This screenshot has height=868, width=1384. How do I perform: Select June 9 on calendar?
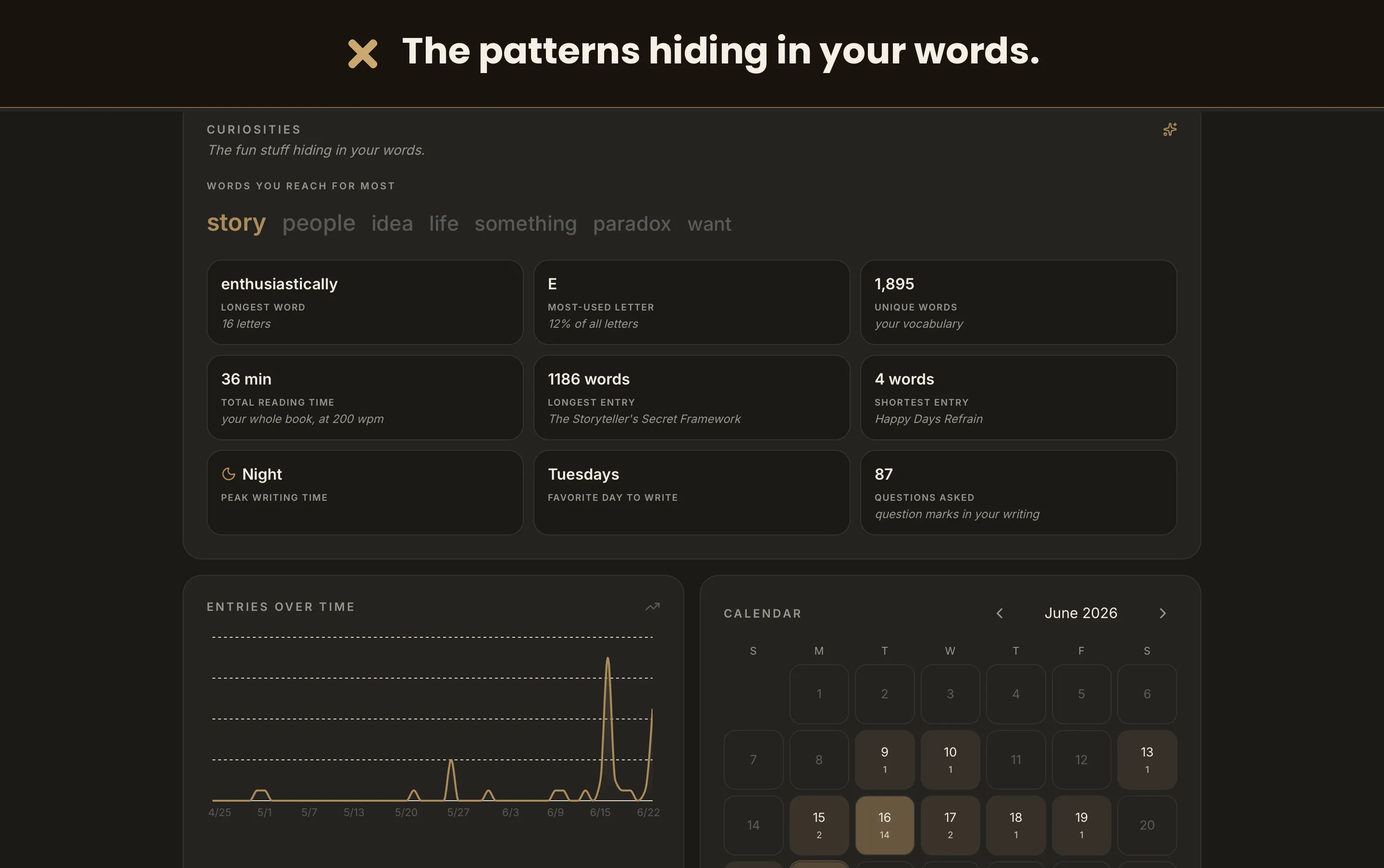click(884, 759)
